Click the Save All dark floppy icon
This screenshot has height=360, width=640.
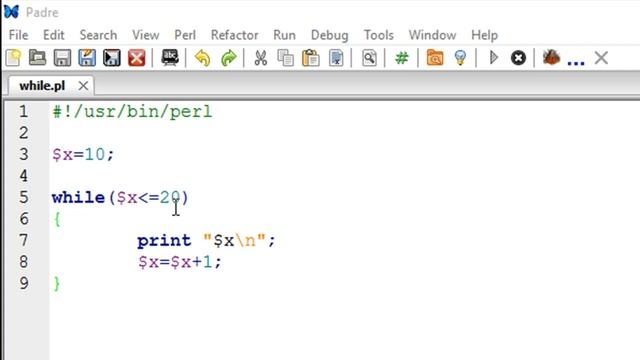click(x=111, y=58)
